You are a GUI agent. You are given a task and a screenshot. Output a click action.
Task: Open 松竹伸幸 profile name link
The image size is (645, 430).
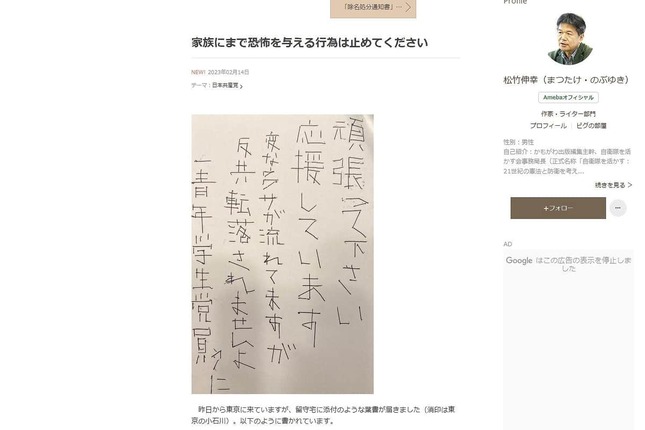pyautogui.click(x=568, y=80)
